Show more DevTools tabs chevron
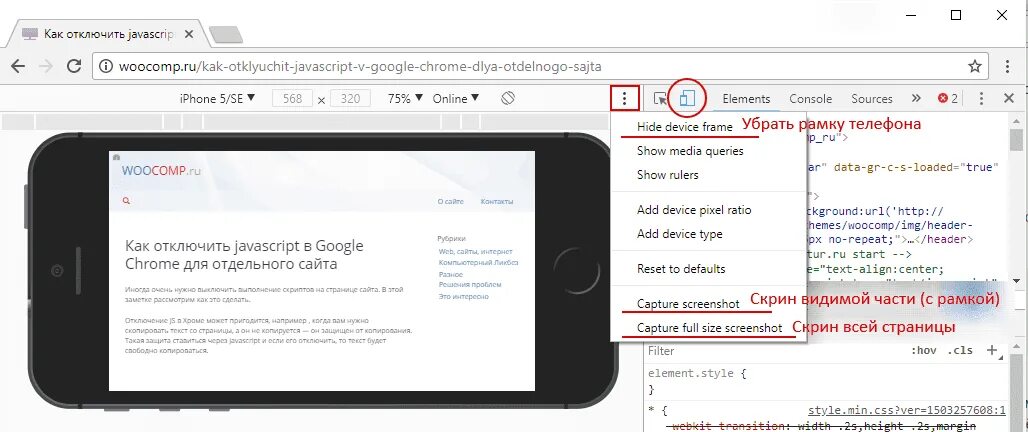1028x432 pixels. tap(916, 98)
